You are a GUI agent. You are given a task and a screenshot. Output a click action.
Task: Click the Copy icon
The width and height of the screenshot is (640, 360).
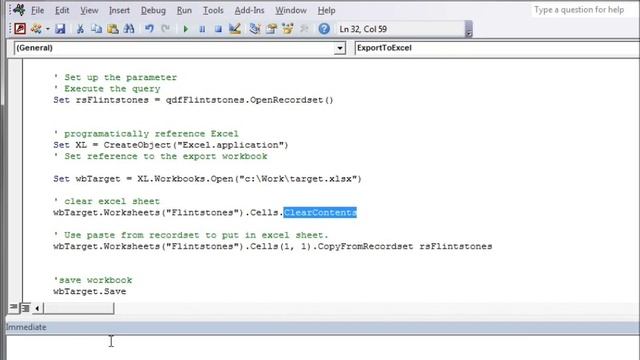coord(96,29)
